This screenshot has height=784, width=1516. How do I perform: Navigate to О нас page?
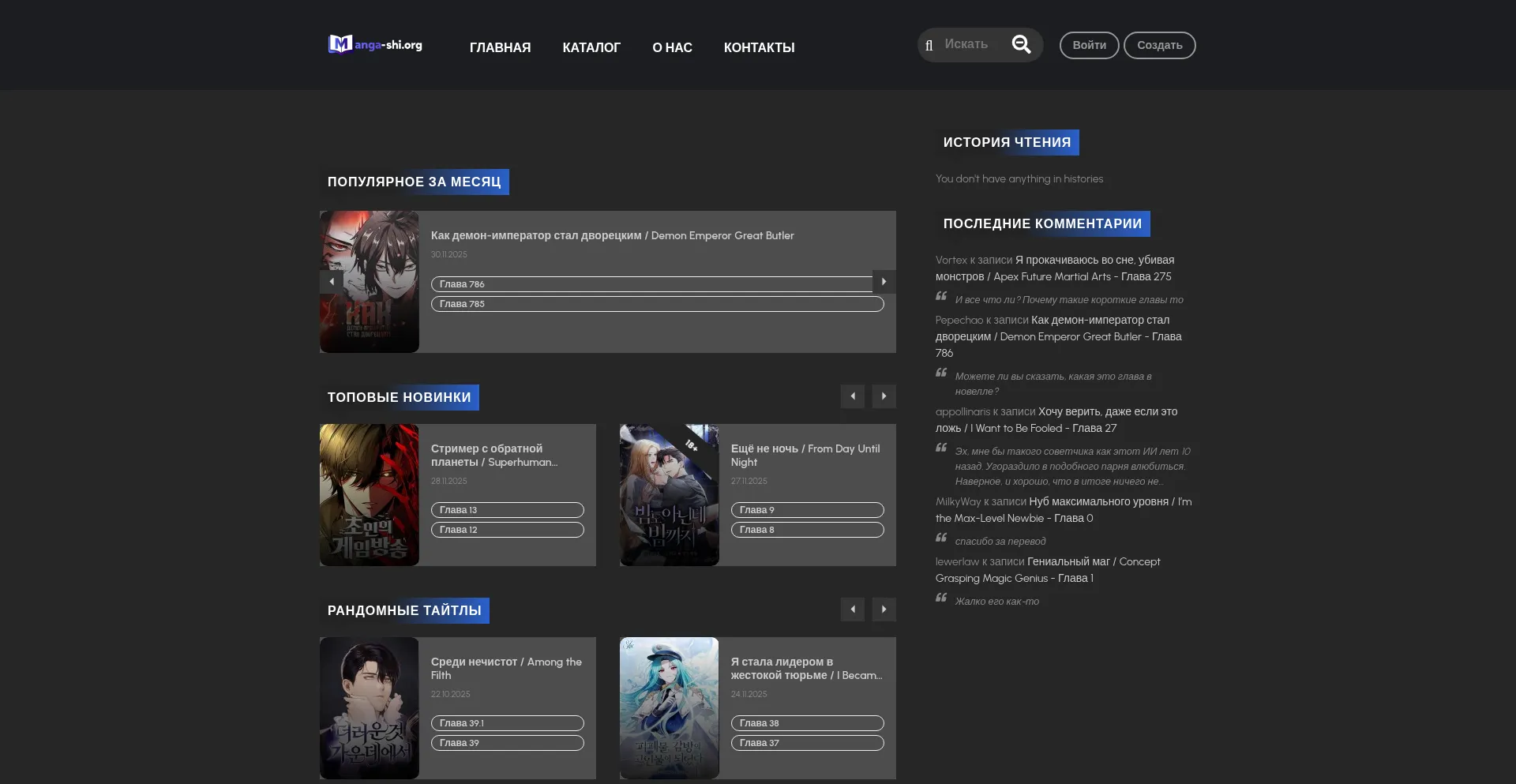pos(672,48)
